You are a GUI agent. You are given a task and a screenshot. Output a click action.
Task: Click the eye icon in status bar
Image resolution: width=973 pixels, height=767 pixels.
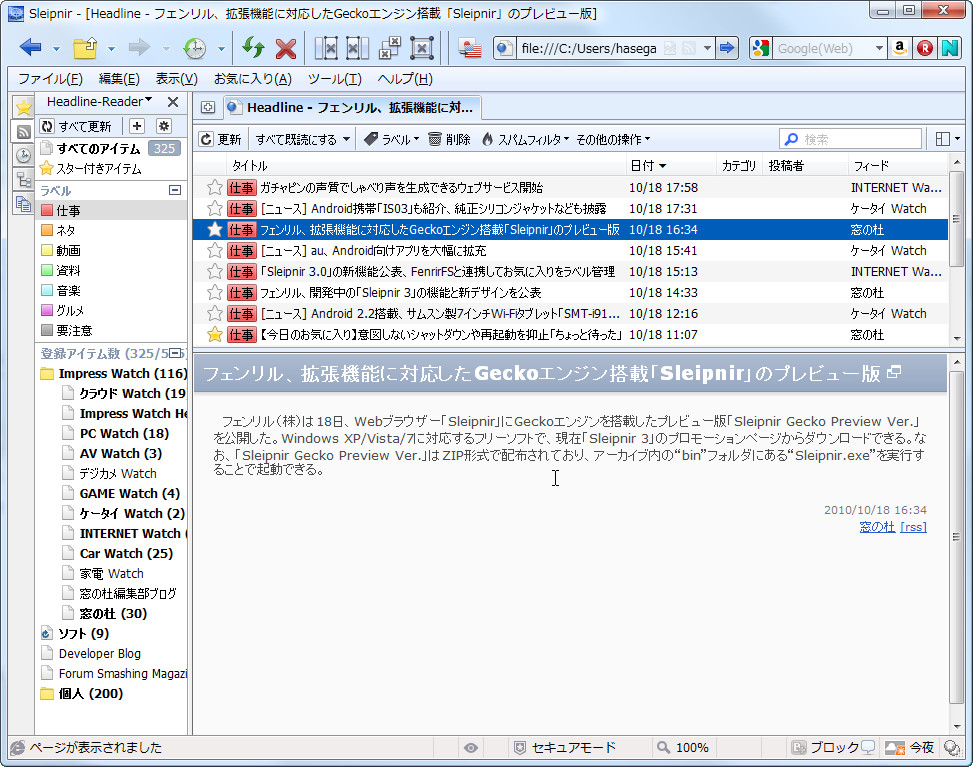[x=471, y=748]
